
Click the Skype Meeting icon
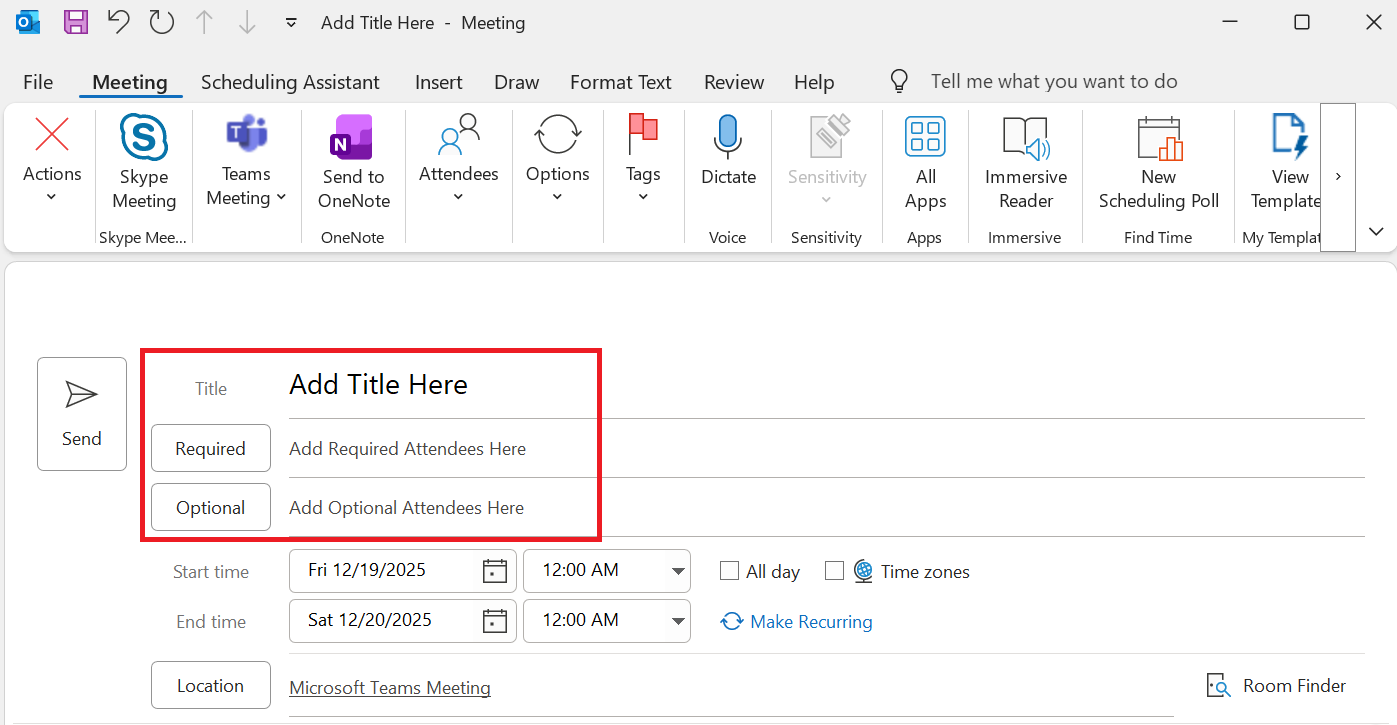point(144,139)
